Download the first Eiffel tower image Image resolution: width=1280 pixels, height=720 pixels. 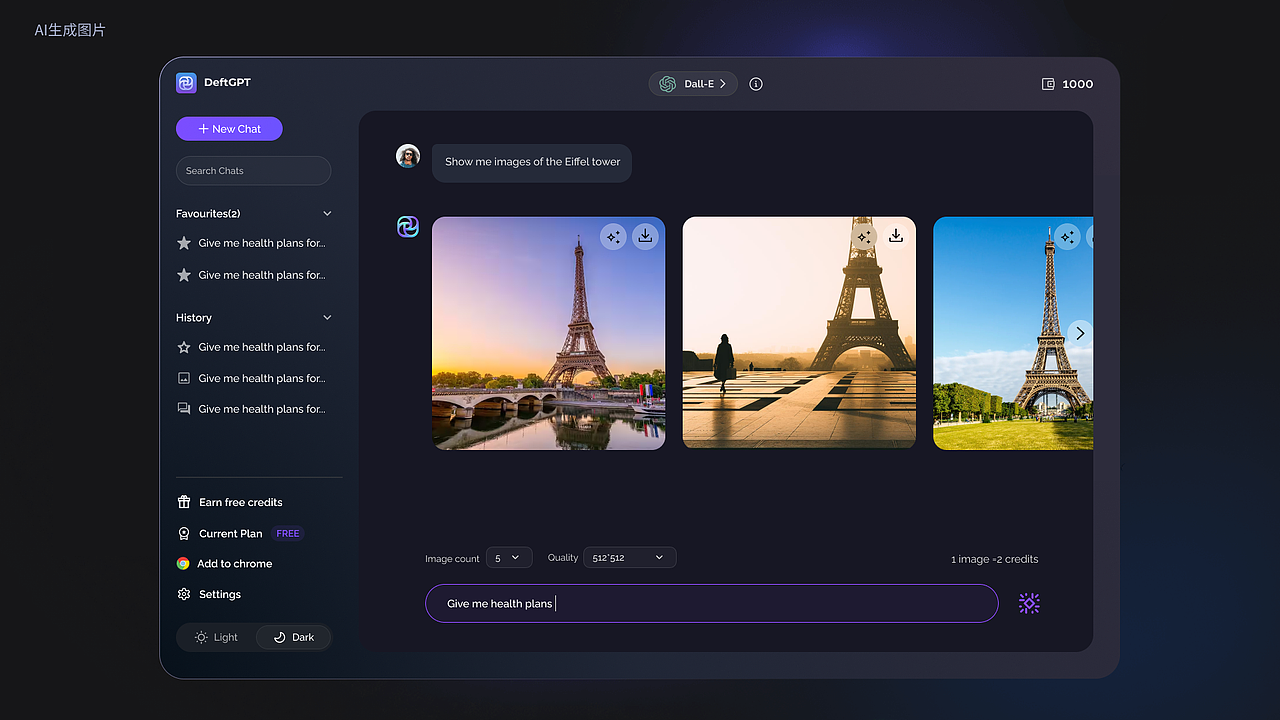[646, 237]
